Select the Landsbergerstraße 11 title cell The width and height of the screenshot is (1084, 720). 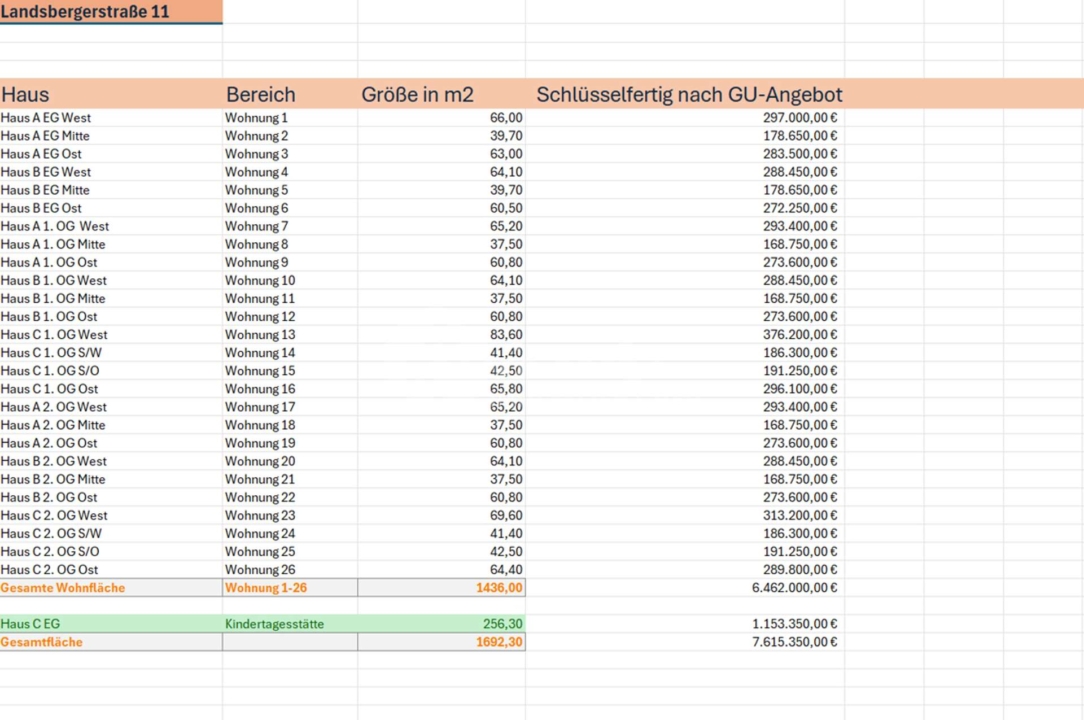[x=110, y=12]
